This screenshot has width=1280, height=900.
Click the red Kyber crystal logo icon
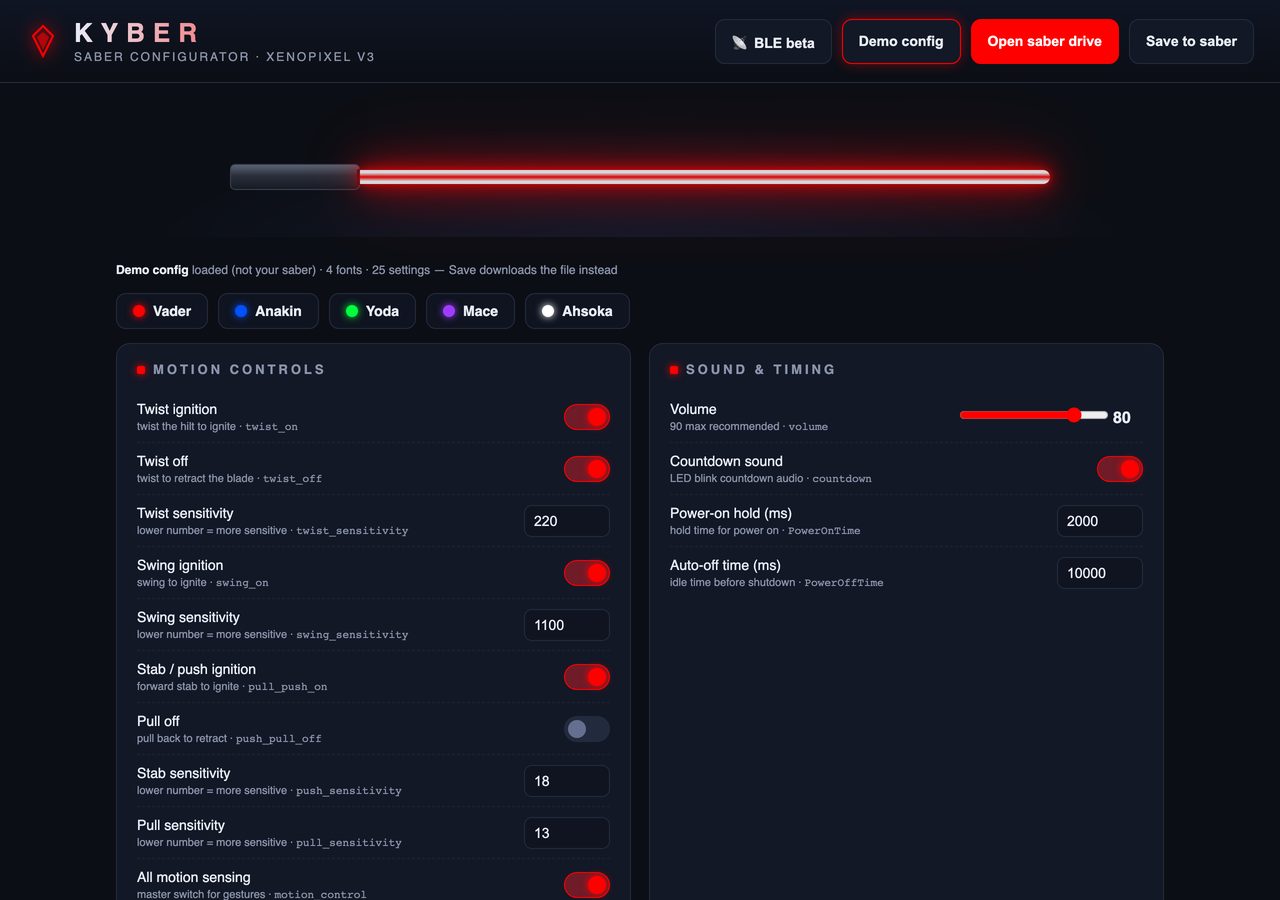coord(43,41)
